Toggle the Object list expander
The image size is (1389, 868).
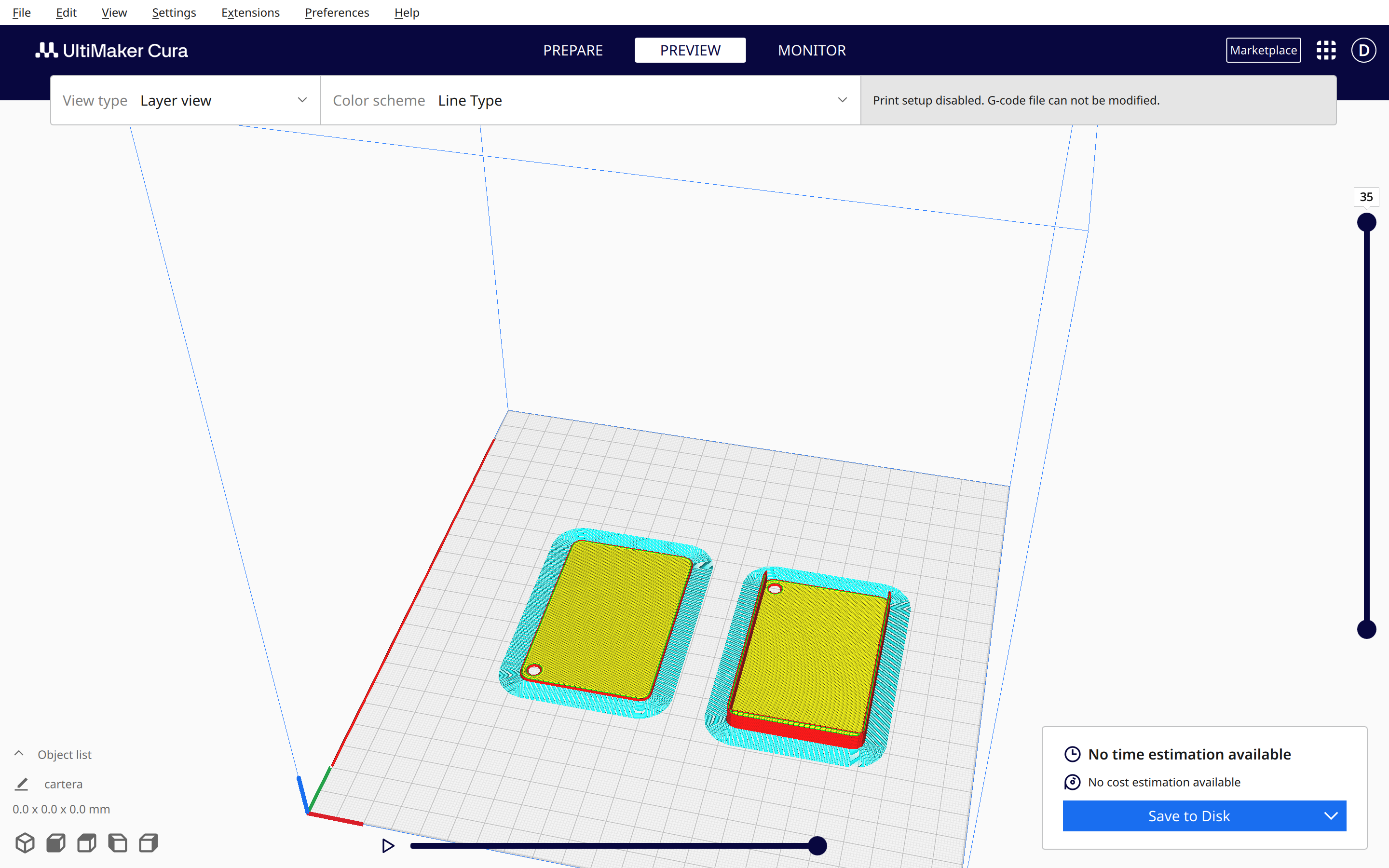(x=19, y=753)
